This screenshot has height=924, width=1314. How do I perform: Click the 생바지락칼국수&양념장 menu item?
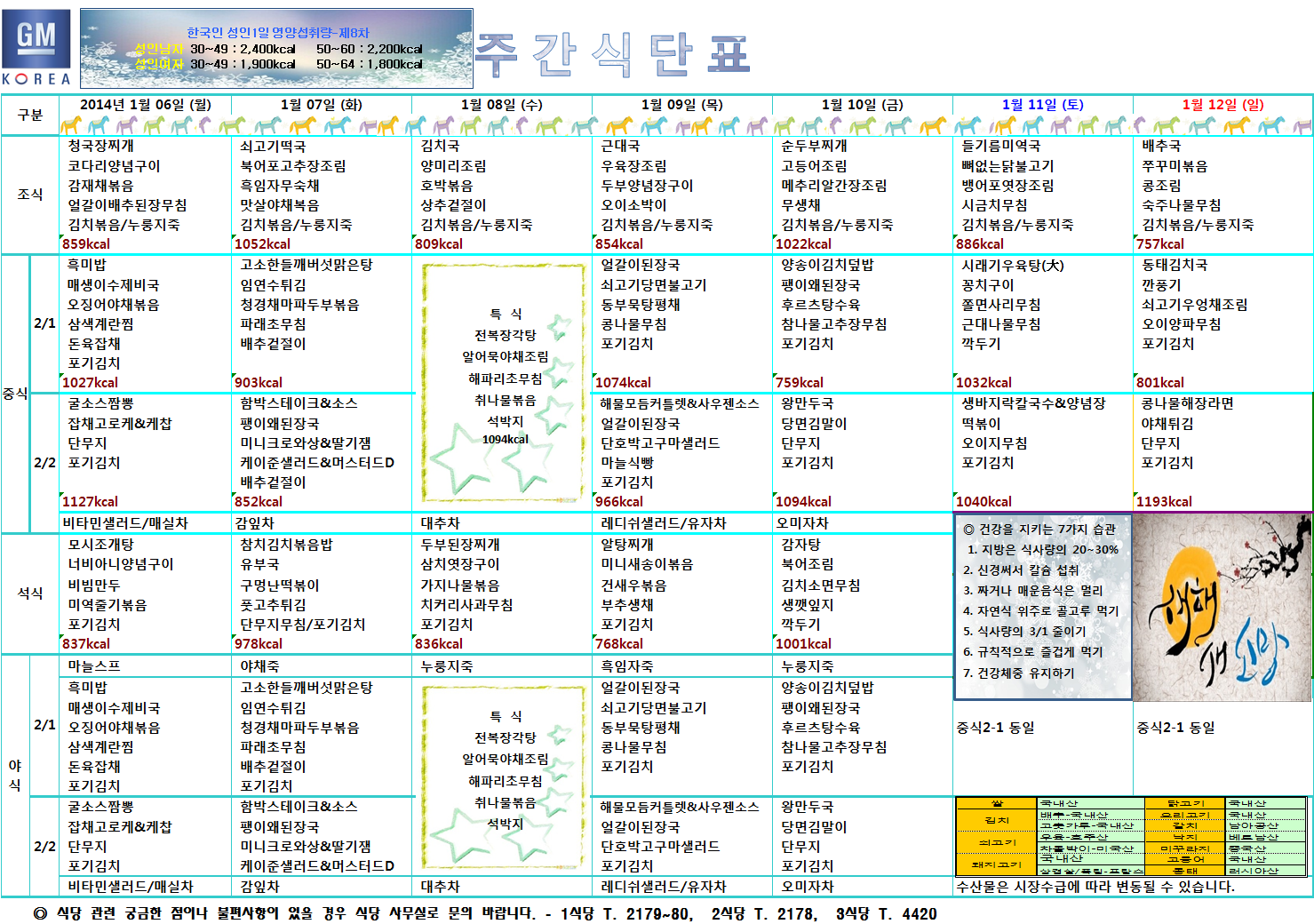(x=1034, y=403)
